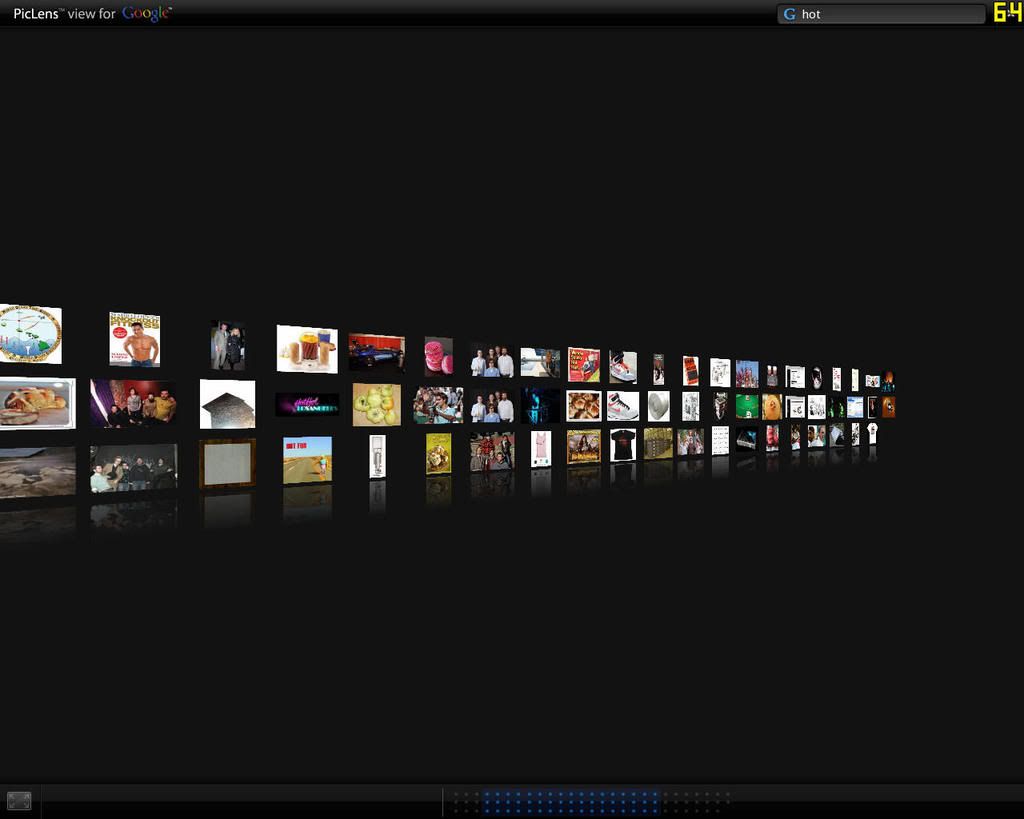Open the cracked mud landscape thumbnail

37,472
